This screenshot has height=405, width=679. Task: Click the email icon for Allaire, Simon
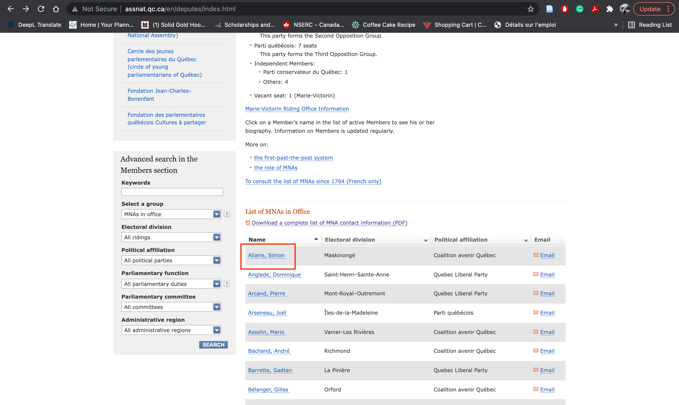pyautogui.click(x=536, y=255)
